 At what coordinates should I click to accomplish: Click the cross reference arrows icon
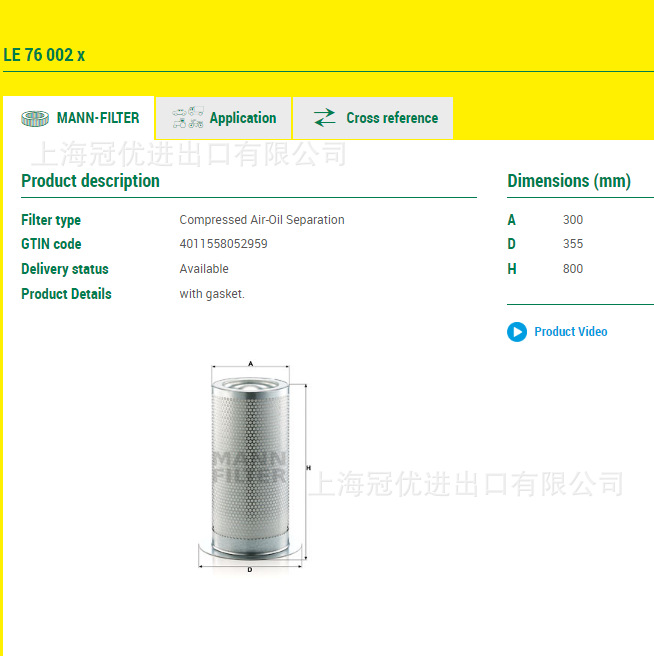tap(325, 118)
